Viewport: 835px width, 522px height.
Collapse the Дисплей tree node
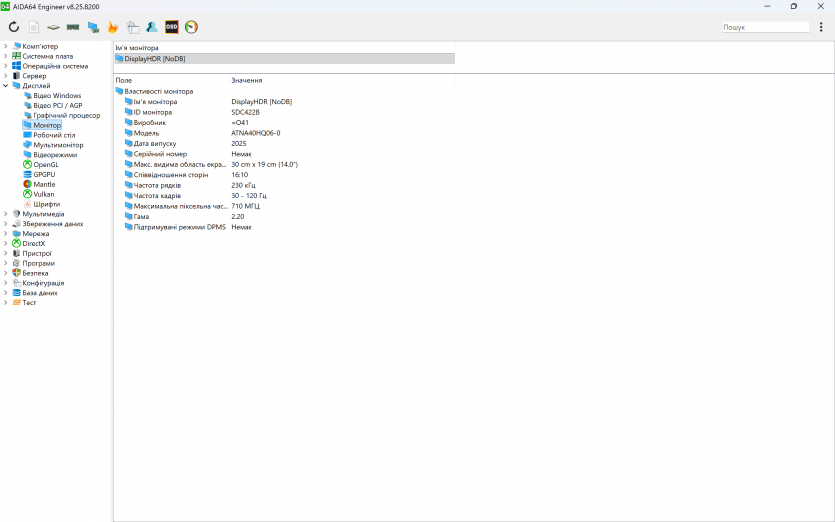(x=6, y=85)
